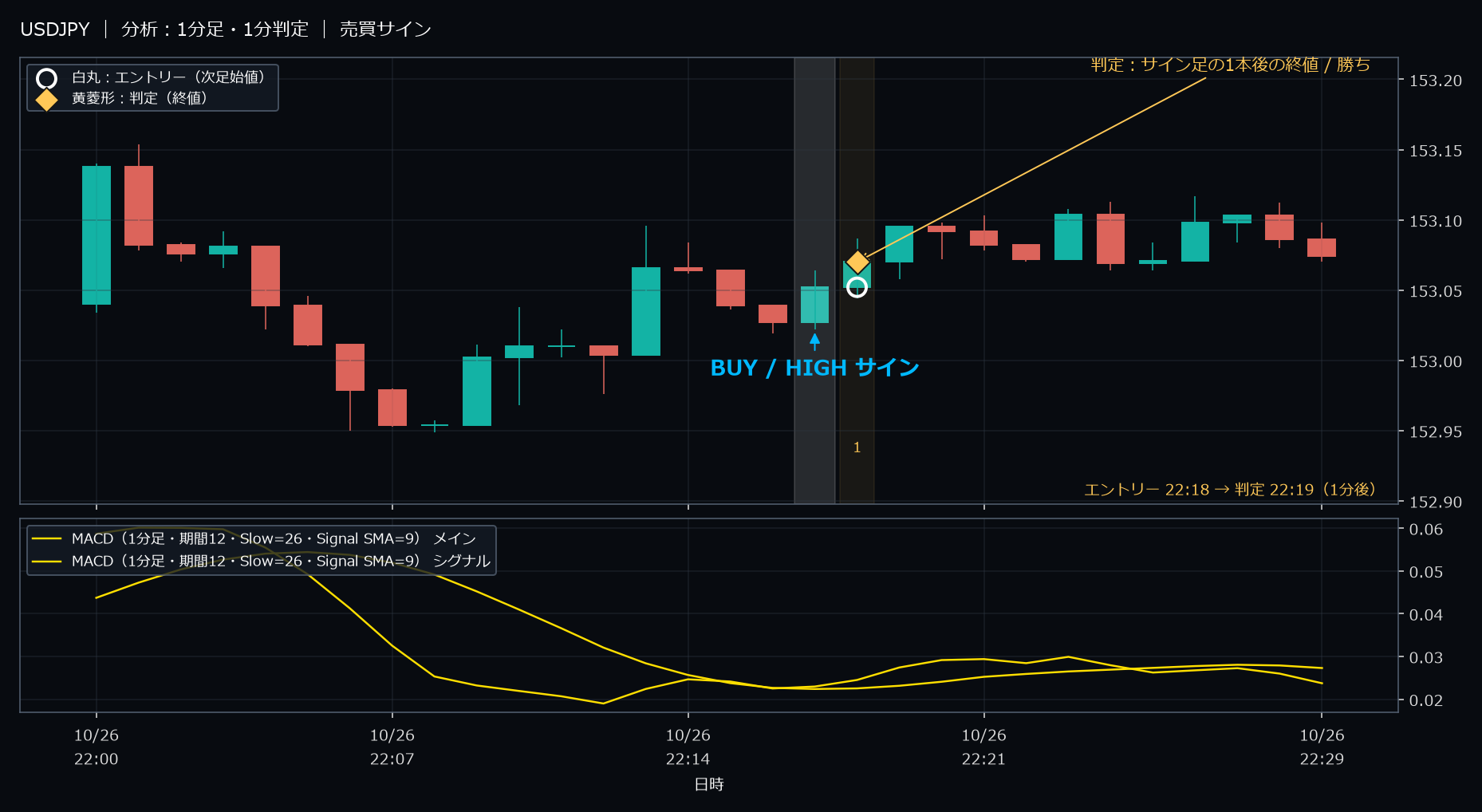Click the 0.03 MACD axis label
Viewport: 1482px width, 812px height.
pyautogui.click(x=1426, y=658)
